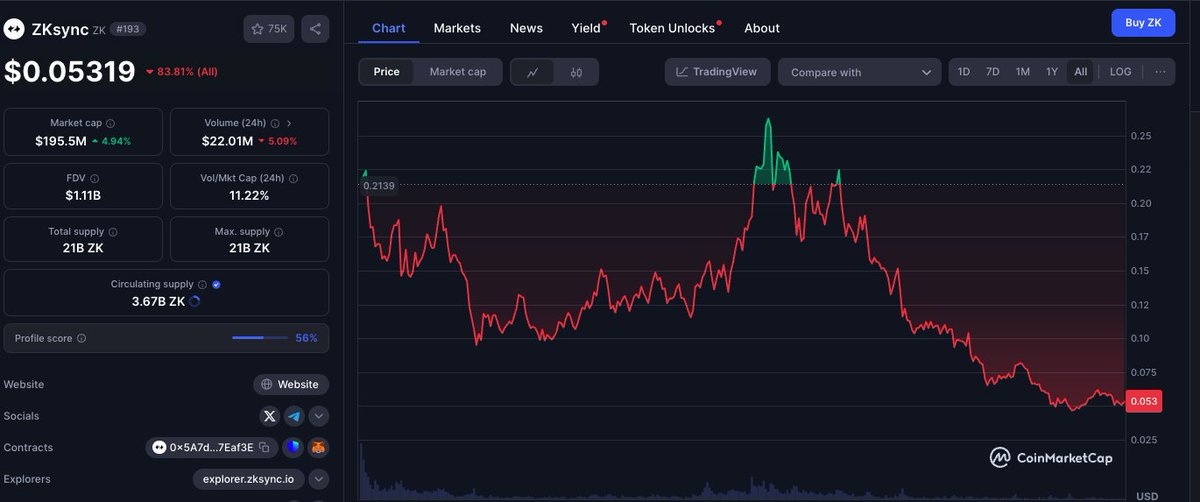Image resolution: width=1200 pixels, height=502 pixels.
Task: Open explorer.zksync.io link
Action: click(x=247, y=479)
